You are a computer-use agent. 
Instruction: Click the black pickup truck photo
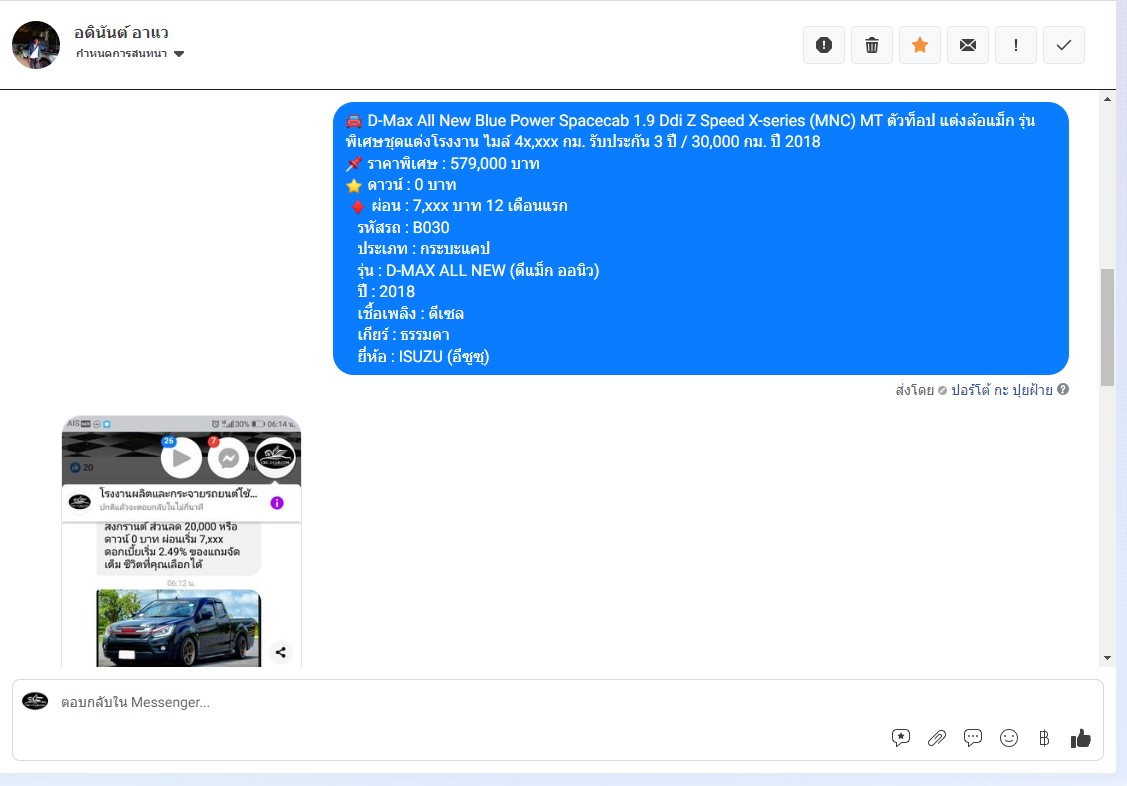[179, 628]
